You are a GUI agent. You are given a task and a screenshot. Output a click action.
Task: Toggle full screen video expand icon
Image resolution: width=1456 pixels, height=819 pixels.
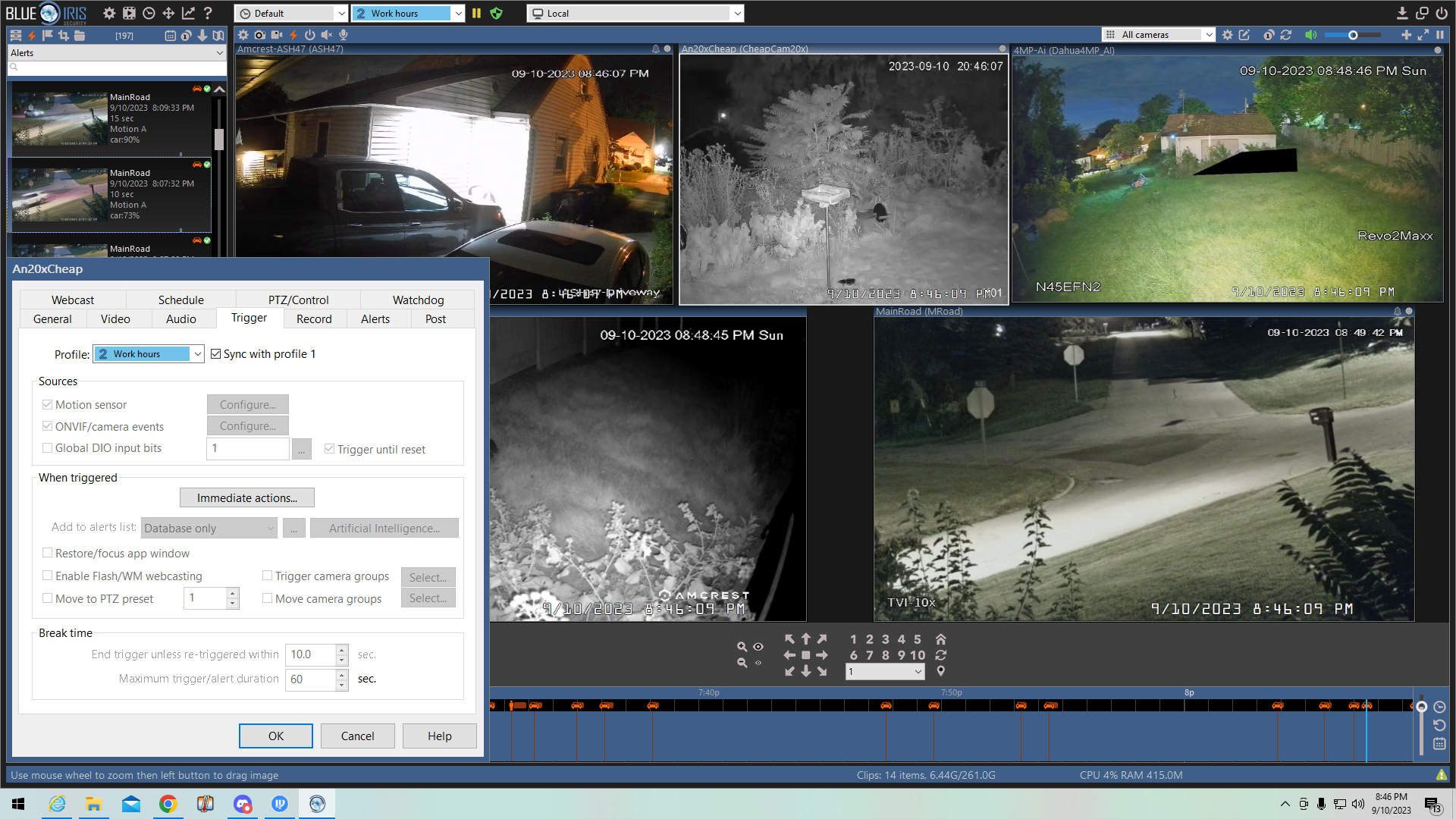[x=1423, y=35]
